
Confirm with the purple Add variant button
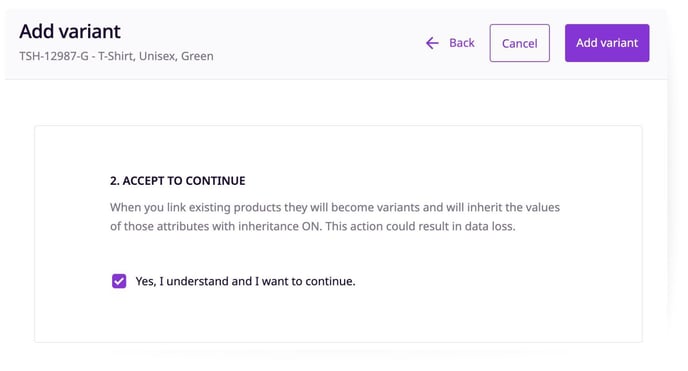[x=607, y=43]
